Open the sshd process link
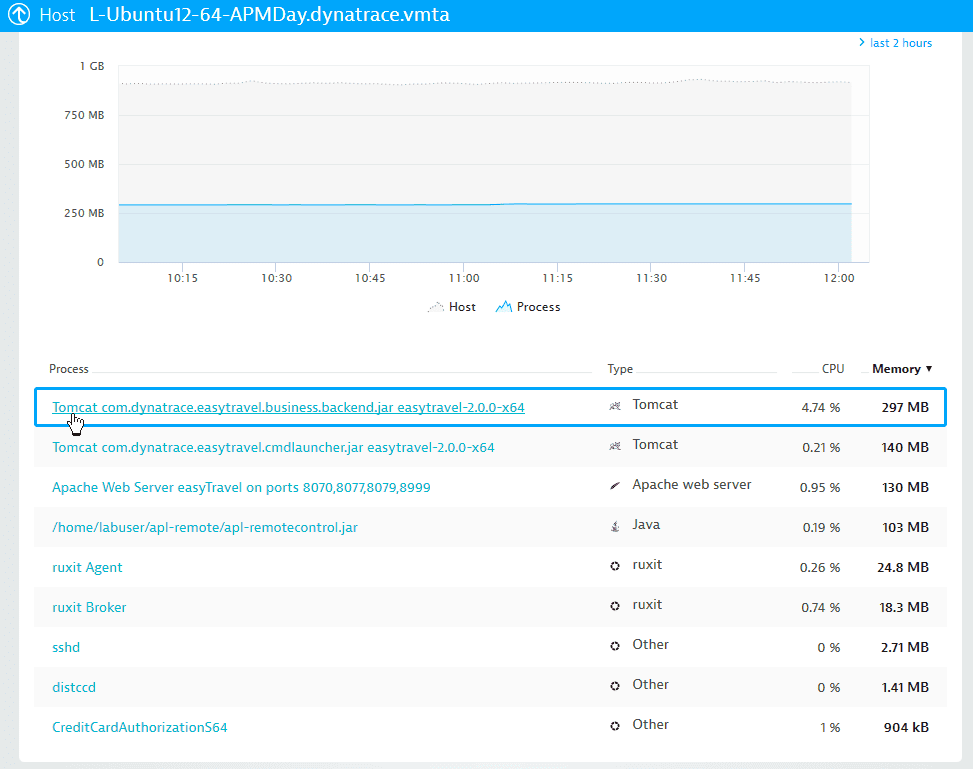Screen dimensions: 973x769 click(66, 647)
